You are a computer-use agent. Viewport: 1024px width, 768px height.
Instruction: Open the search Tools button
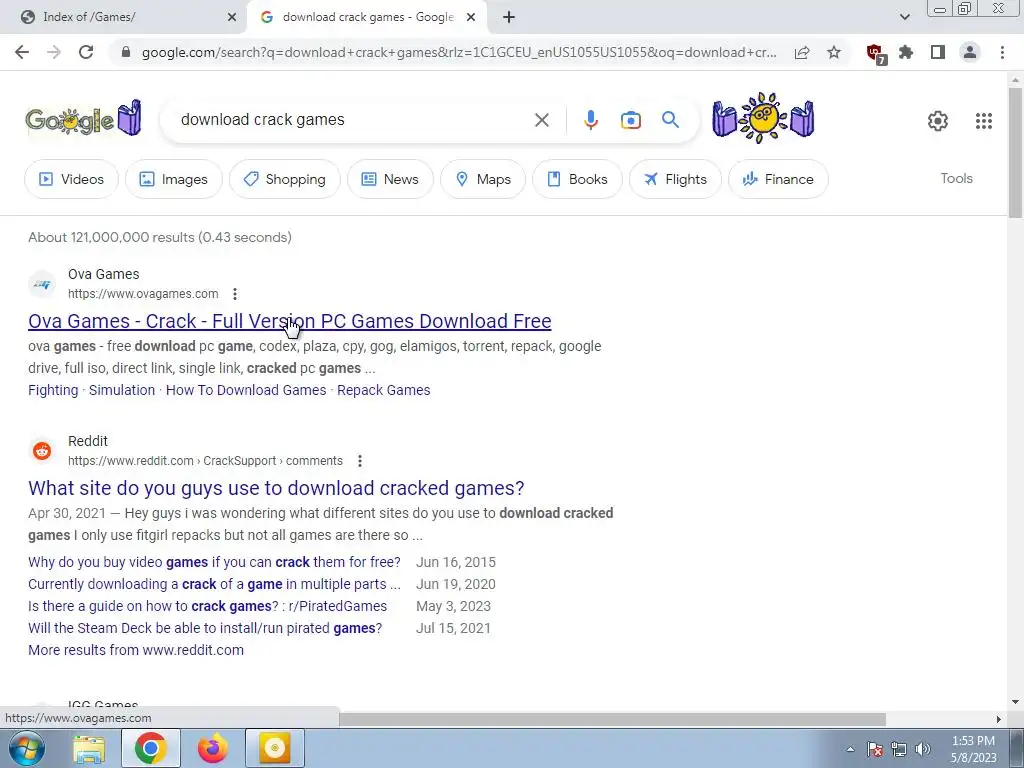click(956, 178)
